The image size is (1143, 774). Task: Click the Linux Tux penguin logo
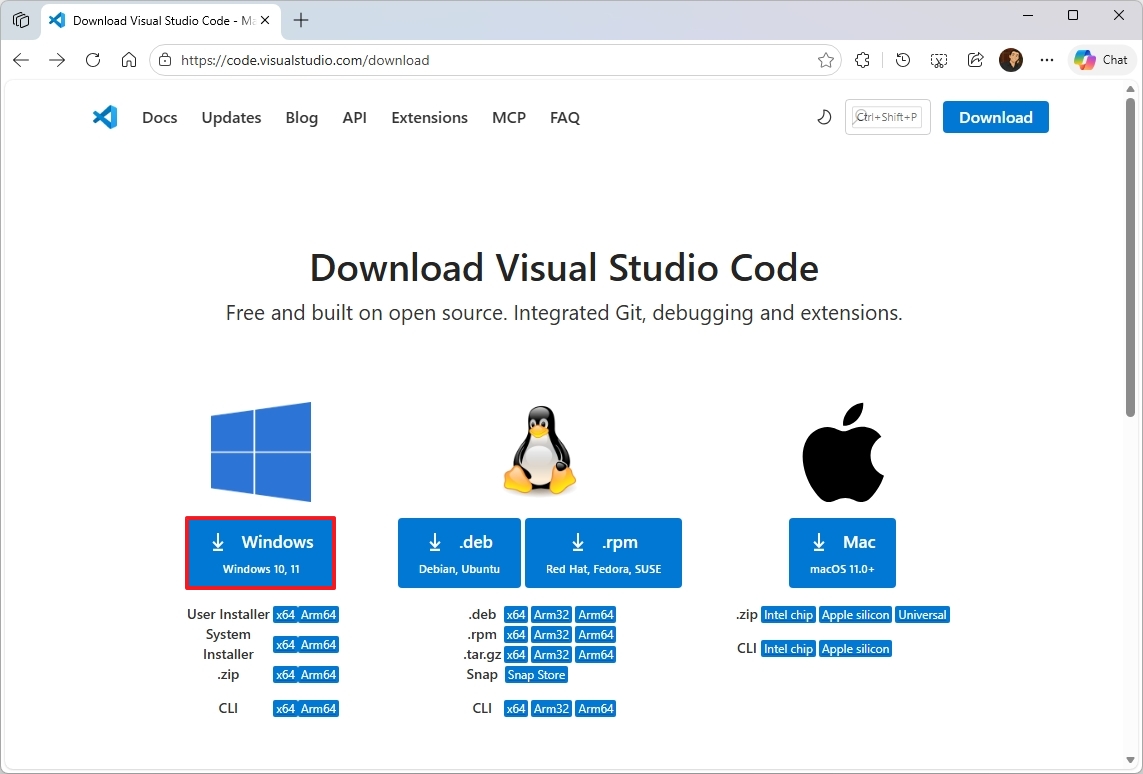[x=539, y=450]
